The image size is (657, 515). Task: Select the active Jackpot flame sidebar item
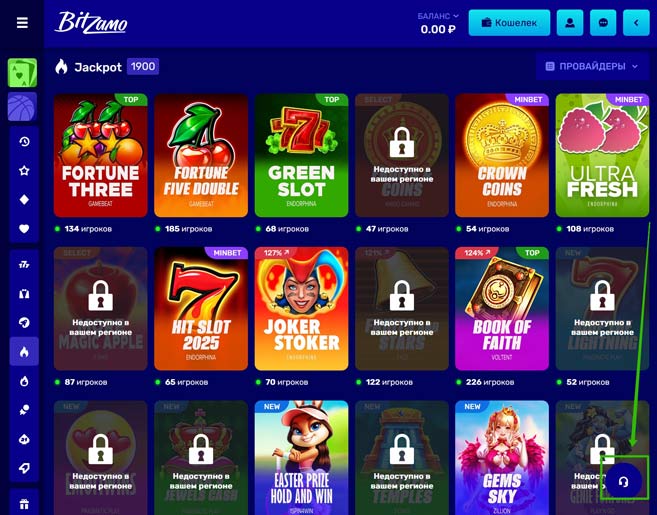click(24, 352)
